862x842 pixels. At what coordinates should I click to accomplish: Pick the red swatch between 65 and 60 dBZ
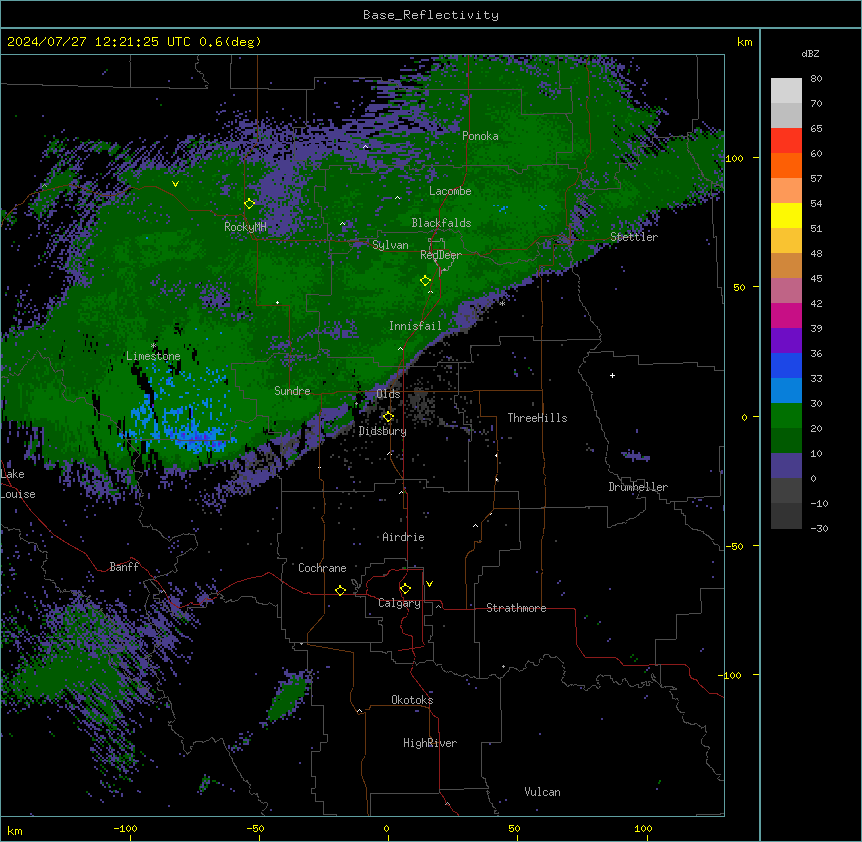[x=786, y=141]
